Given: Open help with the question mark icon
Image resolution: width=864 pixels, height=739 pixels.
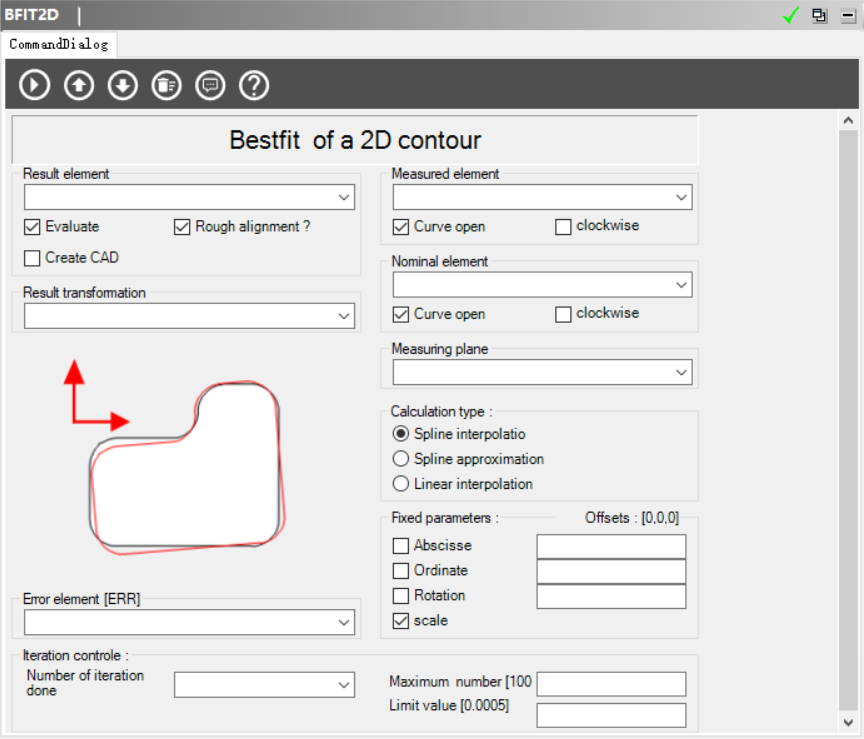Looking at the screenshot, I should click(x=254, y=85).
